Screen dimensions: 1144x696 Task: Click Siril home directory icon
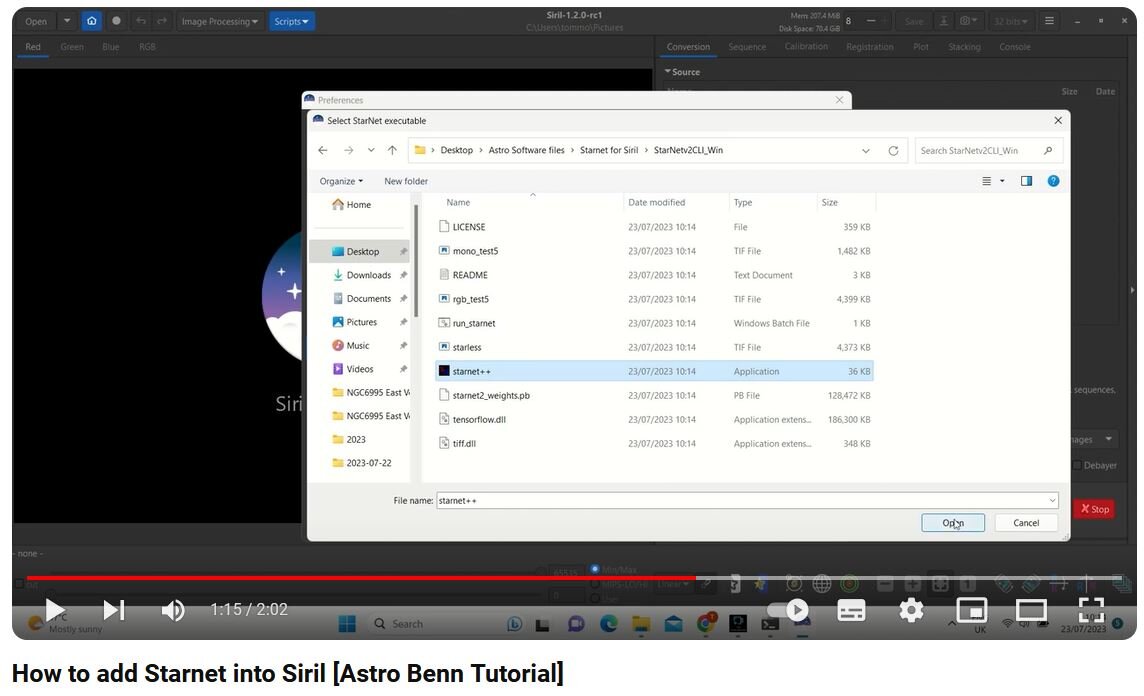click(91, 21)
